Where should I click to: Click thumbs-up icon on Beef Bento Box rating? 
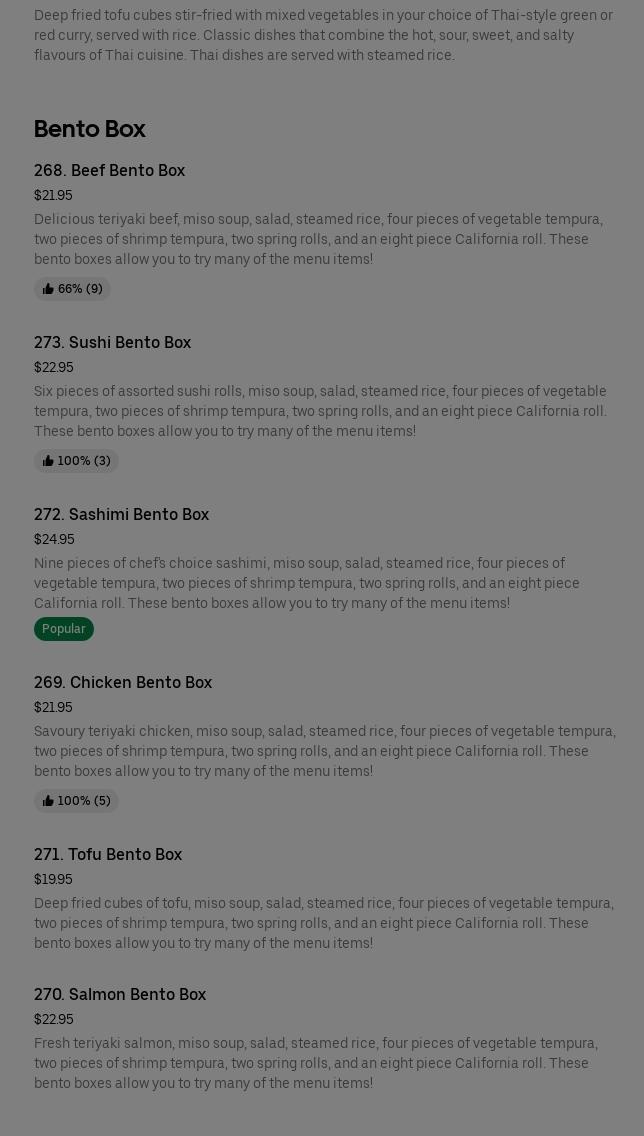pyautogui.click(x=48, y=289)
